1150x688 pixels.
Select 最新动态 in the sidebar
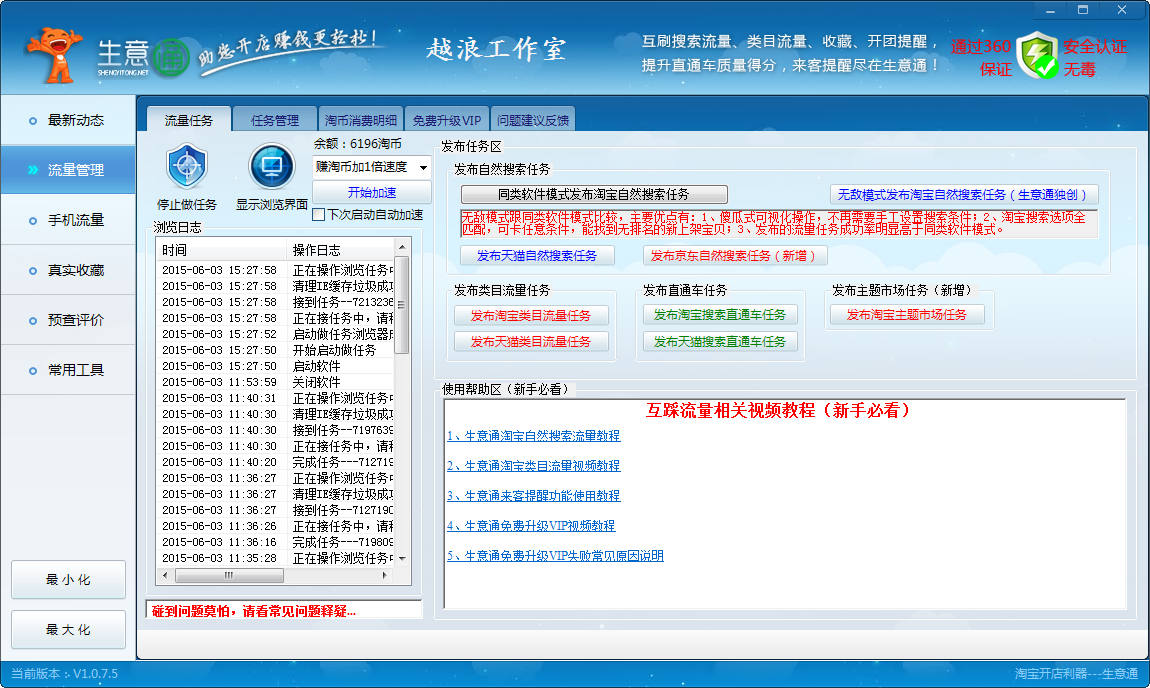pyautogui.click(x=68, y=120)
